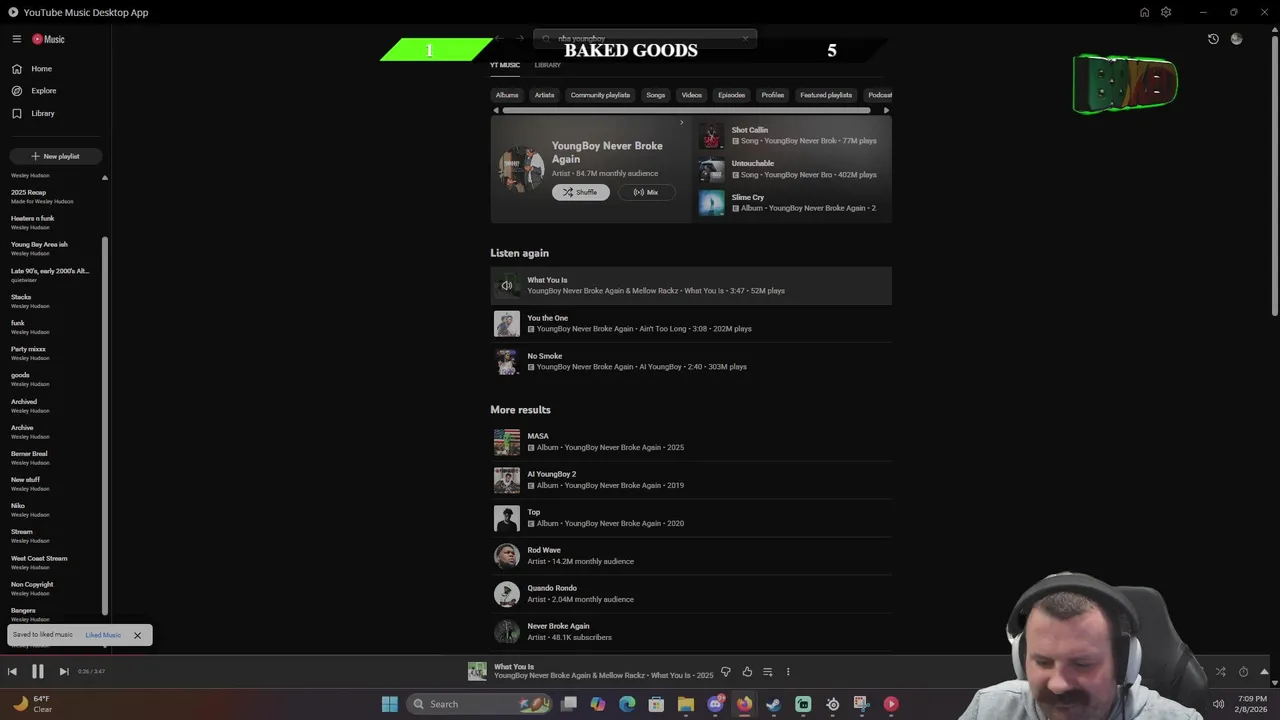Click the filter chips horizontal scrollbar
The height and width of the screenshot is (720, 1280).
coord(686,110)
